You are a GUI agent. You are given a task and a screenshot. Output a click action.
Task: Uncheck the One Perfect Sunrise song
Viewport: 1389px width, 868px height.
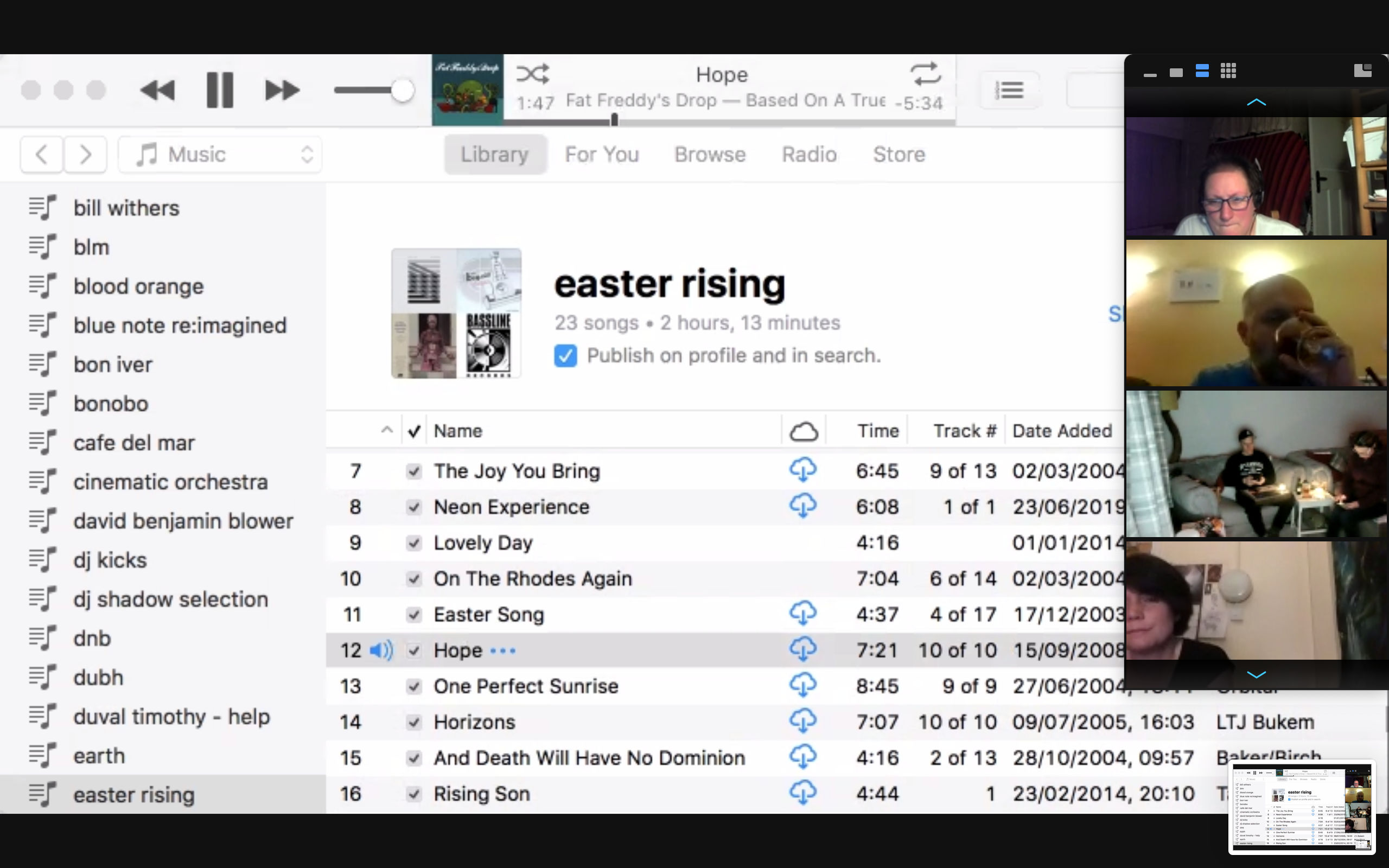413,687
